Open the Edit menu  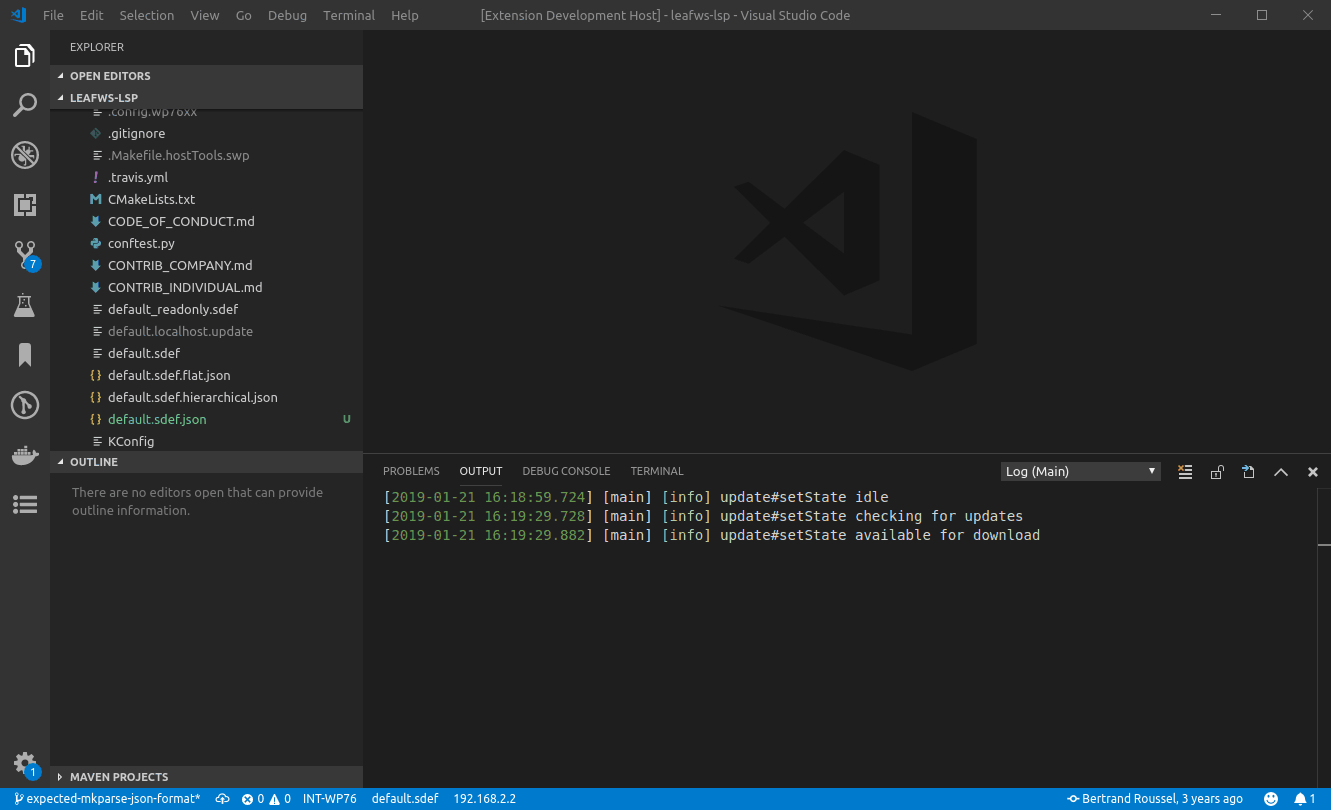click(92, 15)
